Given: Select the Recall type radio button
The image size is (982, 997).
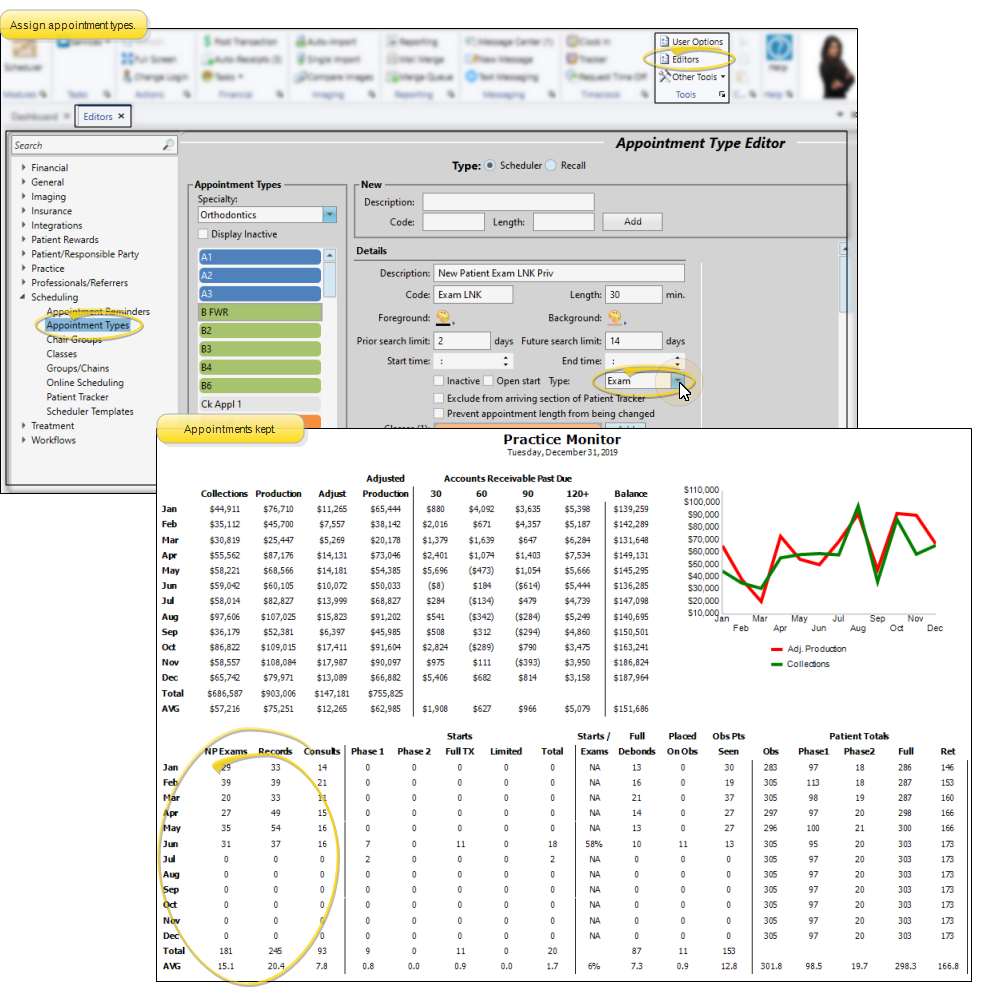Looking at the screenshot, I should (x=551, y=166).
